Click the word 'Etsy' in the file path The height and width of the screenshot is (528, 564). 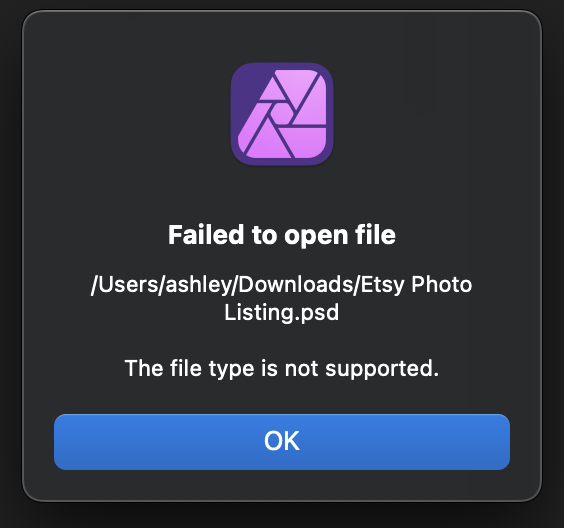382,286
